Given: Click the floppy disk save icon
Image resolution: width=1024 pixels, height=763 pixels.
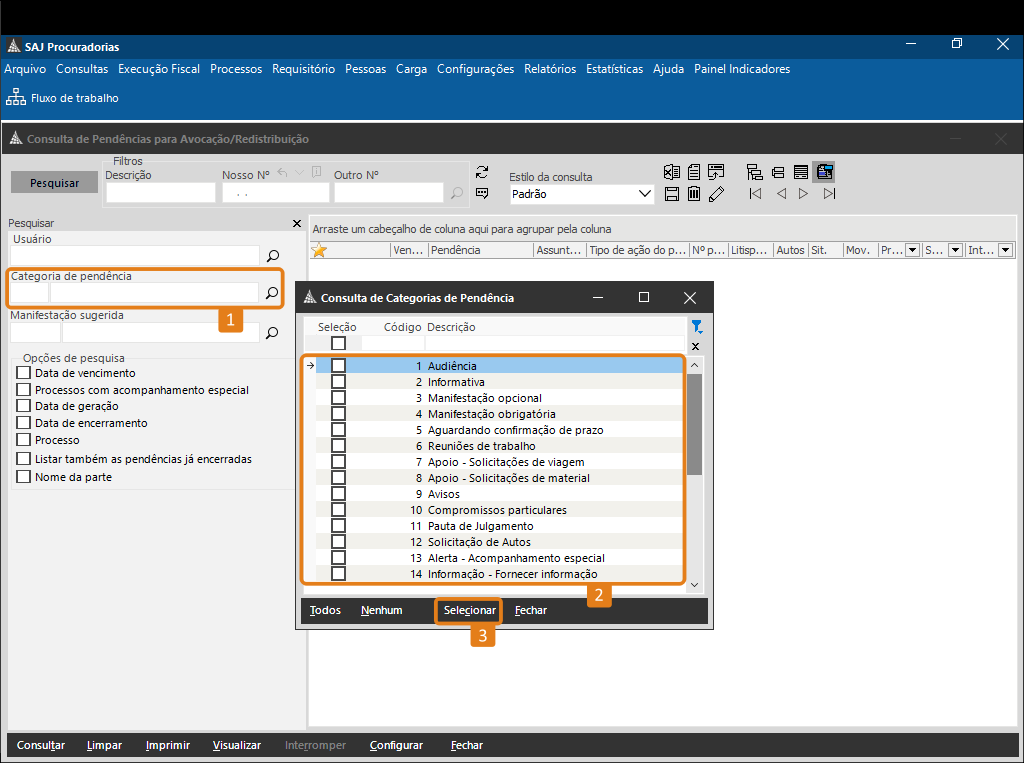Looking at the screenshot, I should [672, 194].
